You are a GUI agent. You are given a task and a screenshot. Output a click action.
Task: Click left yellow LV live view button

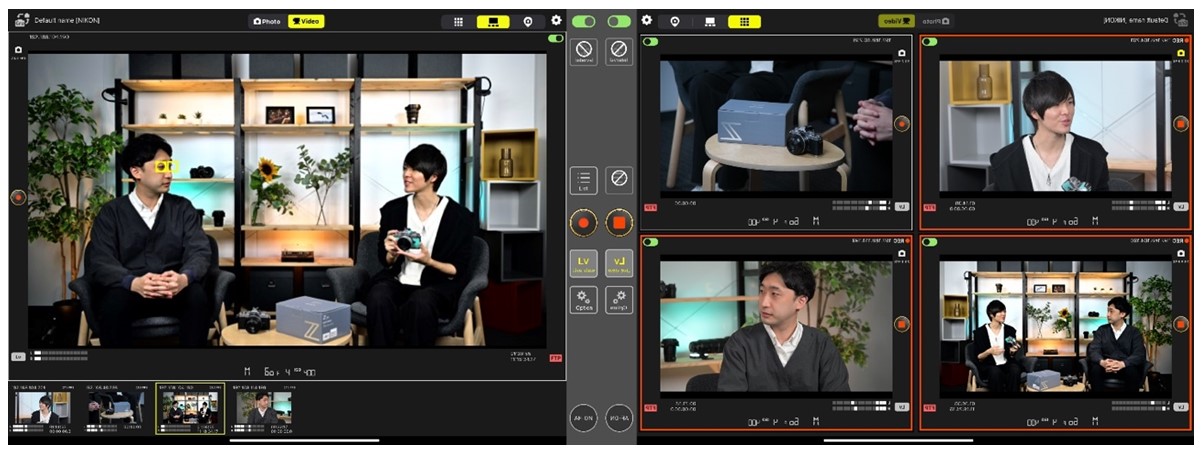point(584,262)
